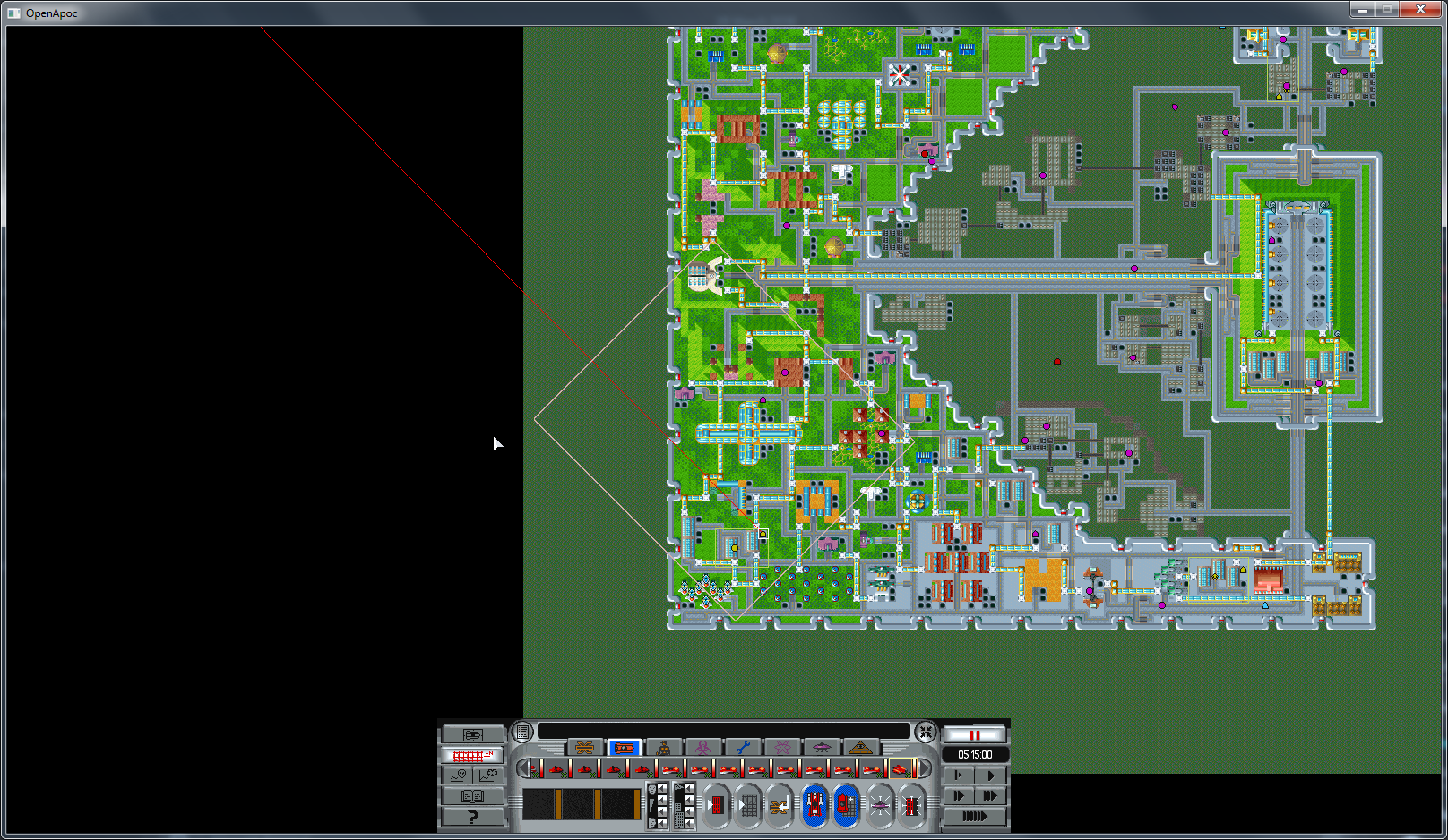The height and width of the screenshot is (840, 1448).
Task: Switch to the organisations pyramid tab
Action: tap(860, 748)
